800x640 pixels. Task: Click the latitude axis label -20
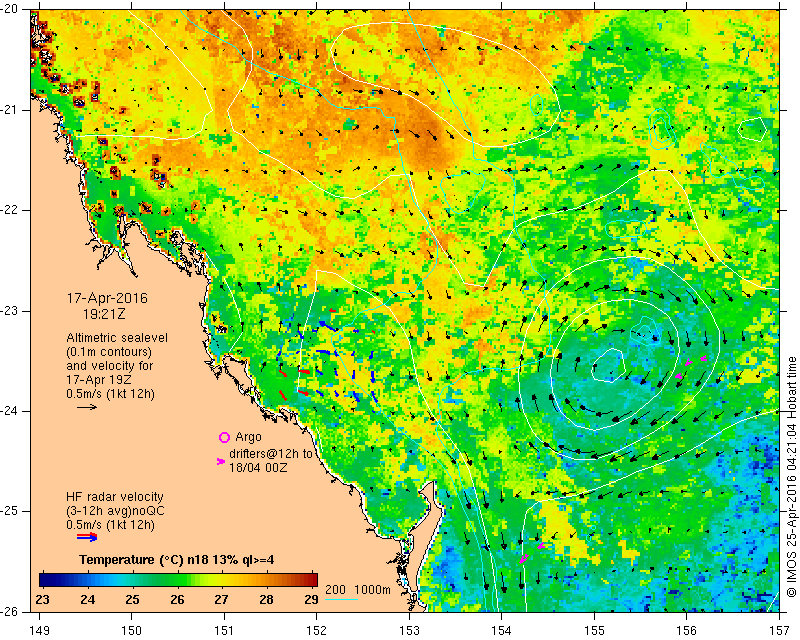point(11,9)
